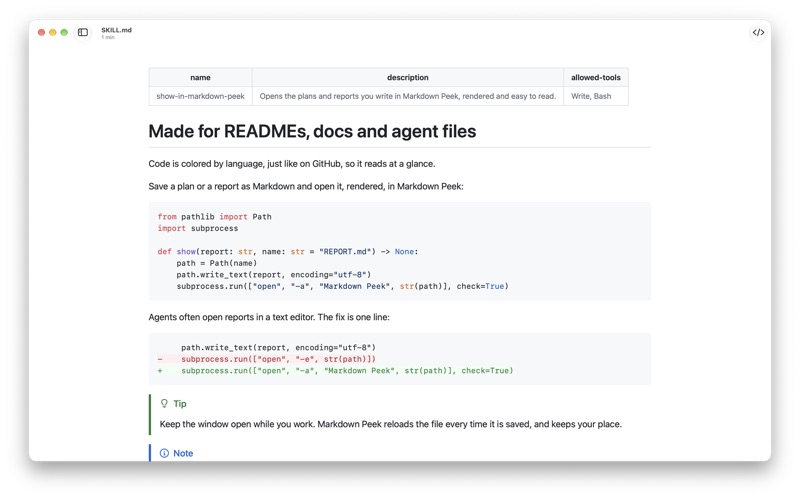Image resolution: width=800 pixels, height=500 pixels.
Task: Click the green added diff line
Action: [x=335, y=370]
